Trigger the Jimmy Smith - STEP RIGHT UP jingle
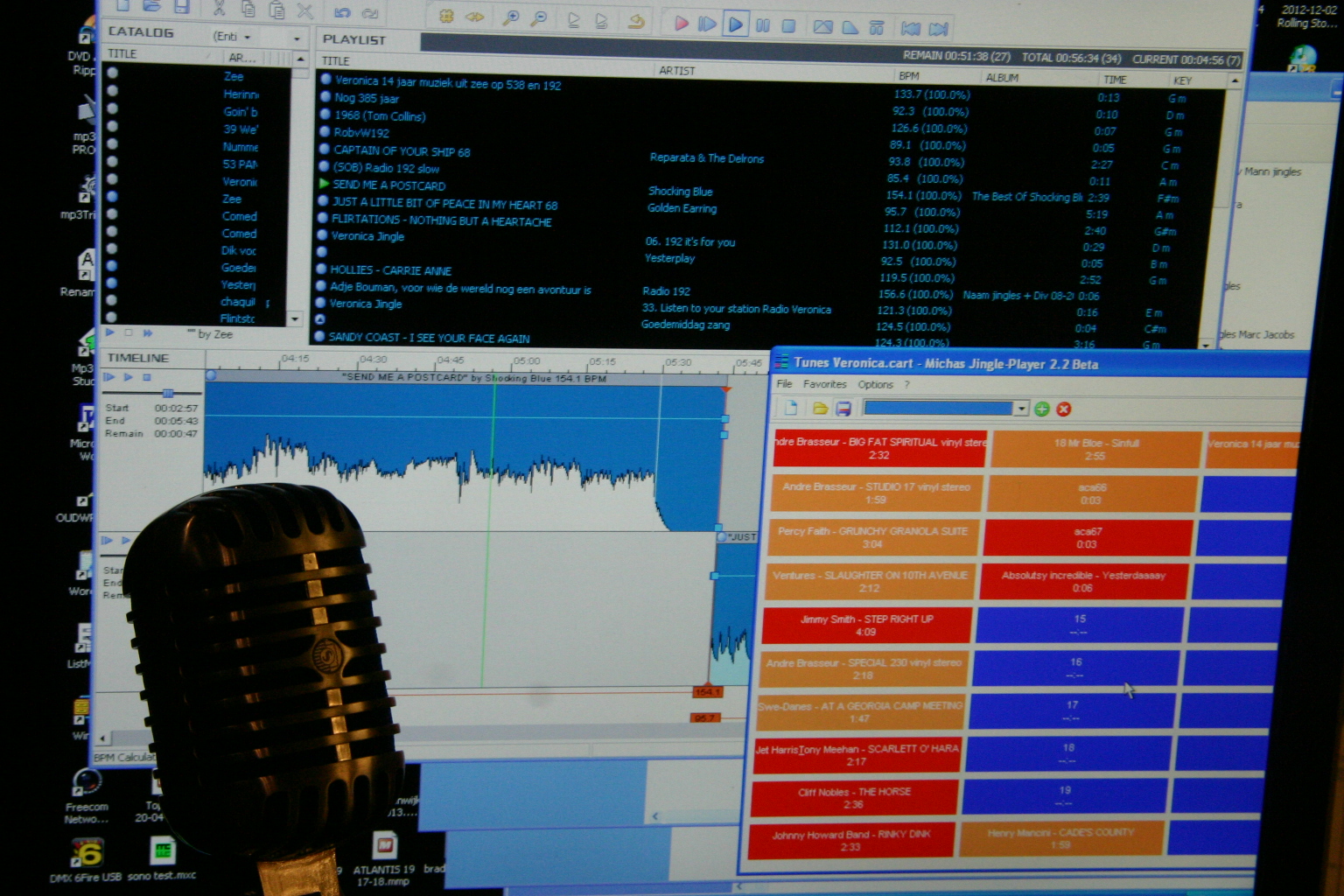This screenshot has height=896, width=1344. 866,625
